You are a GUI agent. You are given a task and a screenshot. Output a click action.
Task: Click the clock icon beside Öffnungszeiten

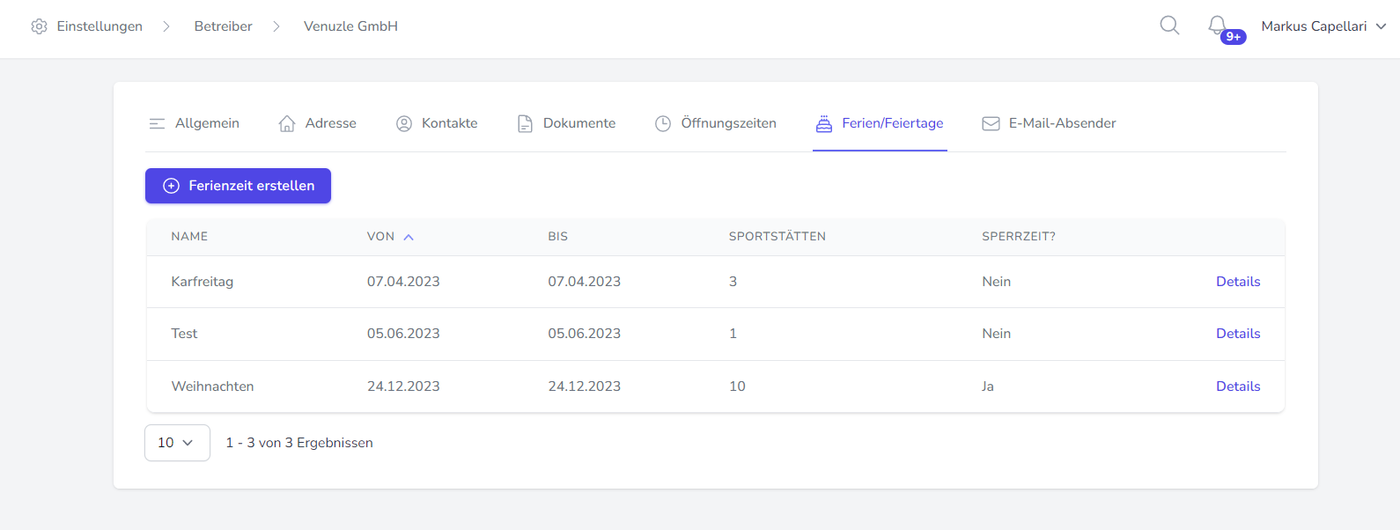[x=663, y=124]
